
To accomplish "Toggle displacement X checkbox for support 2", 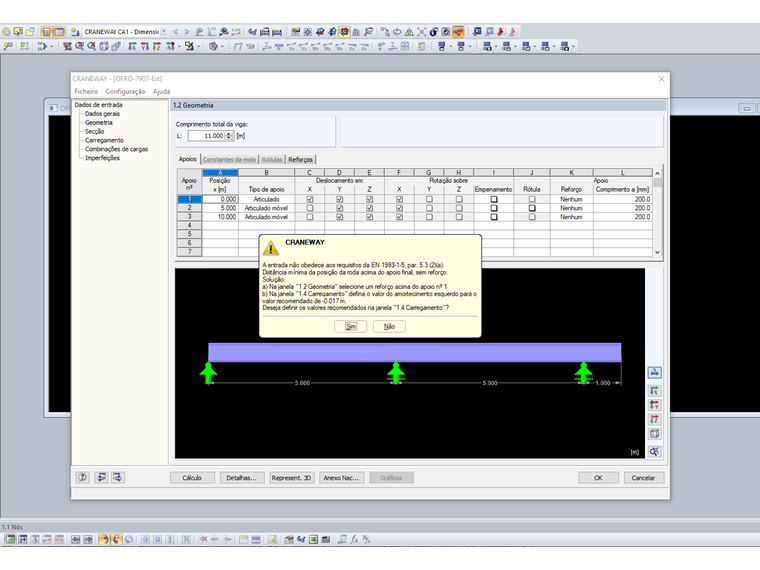I will click(x=310, y=208).
